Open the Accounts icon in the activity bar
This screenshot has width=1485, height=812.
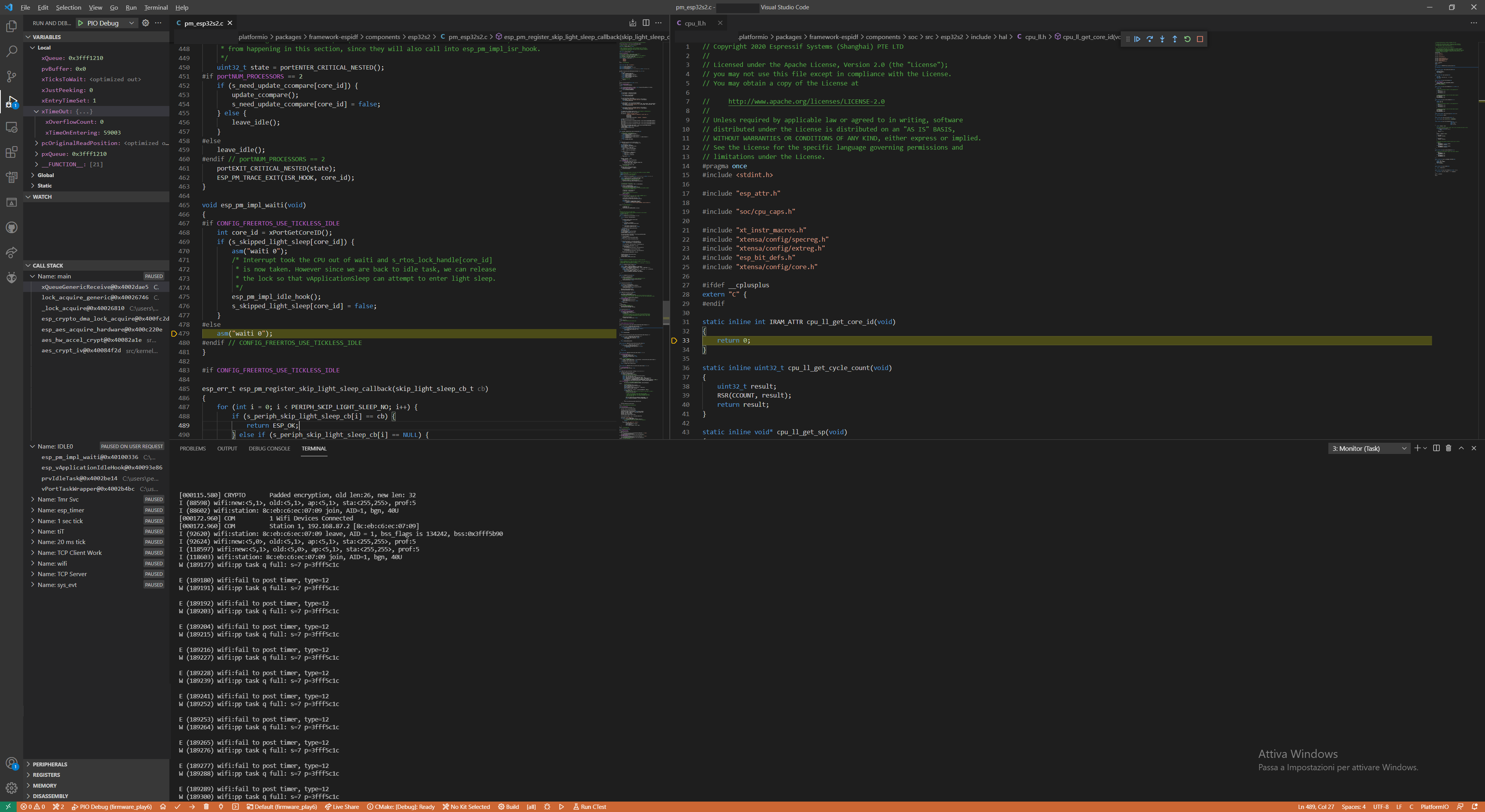tap(12, 764)
